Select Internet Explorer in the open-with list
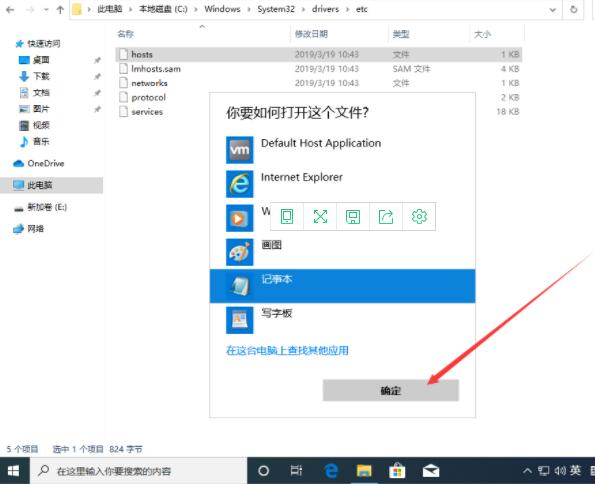 click(342, 184)
